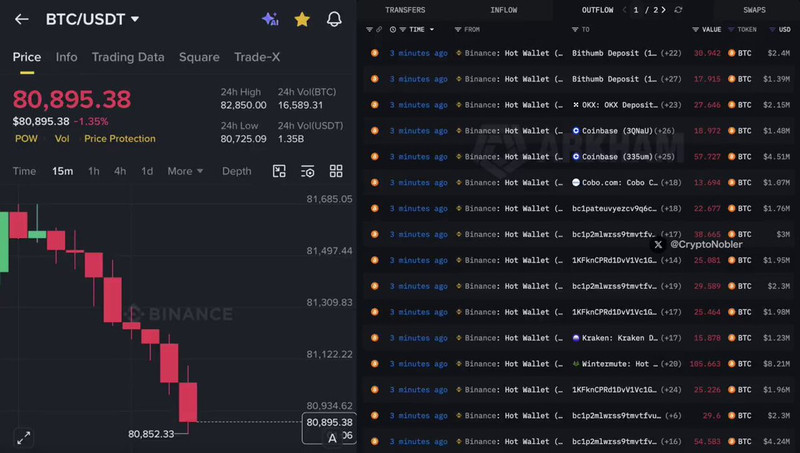This screenshot has height=453, width=800.
Task: Click the Vol tag
Action: 62,139
